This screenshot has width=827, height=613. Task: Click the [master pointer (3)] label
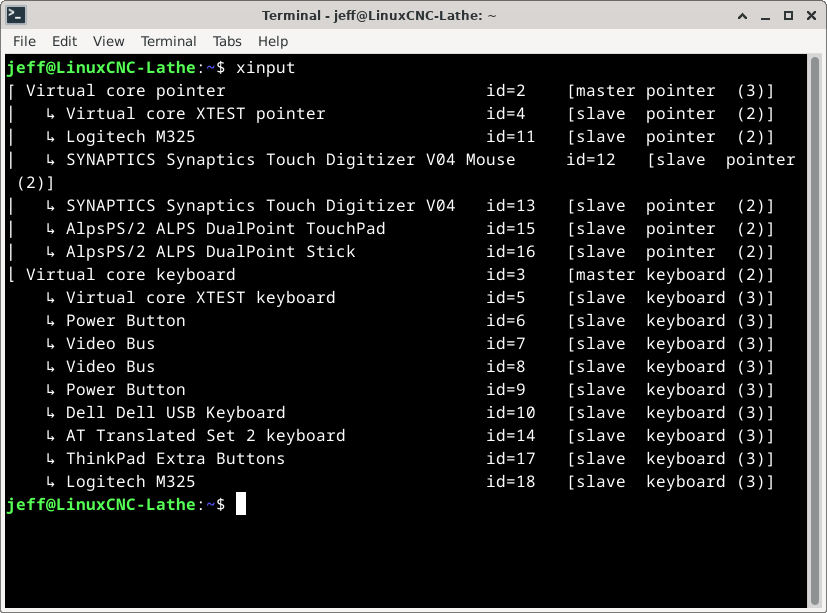670,91
